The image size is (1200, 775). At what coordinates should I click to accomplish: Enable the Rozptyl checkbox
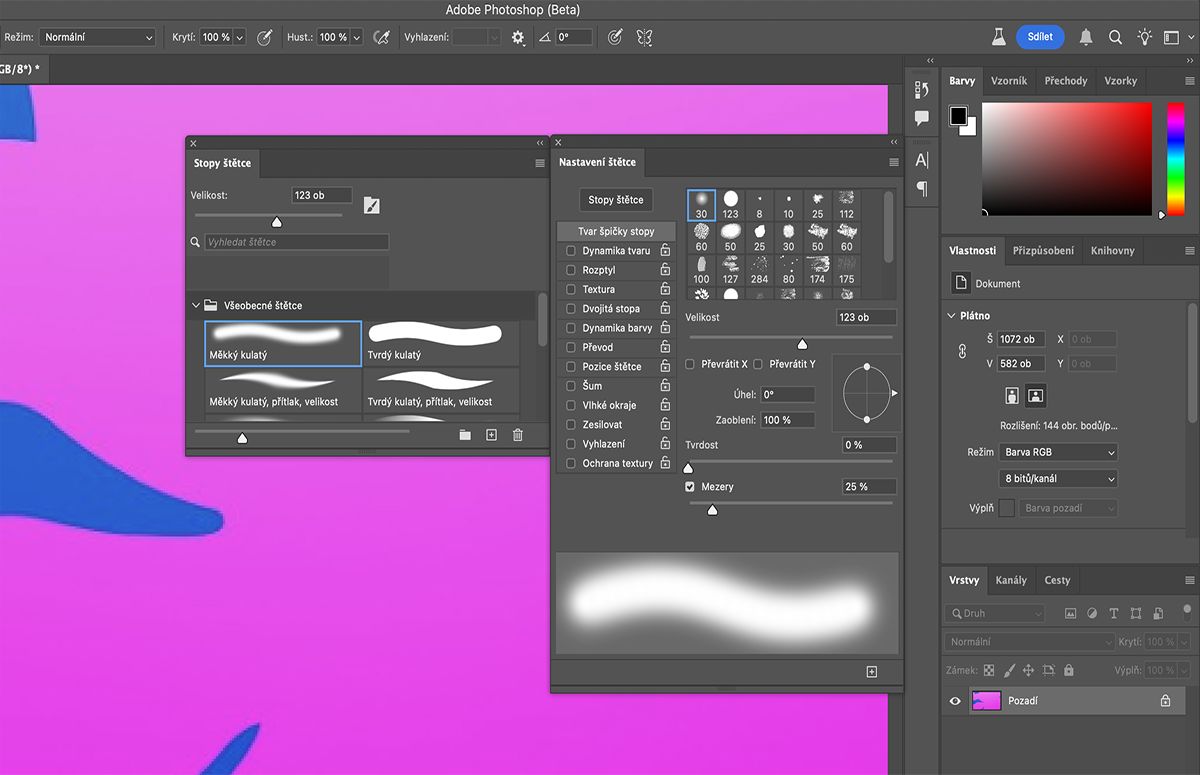click(571, 270)
